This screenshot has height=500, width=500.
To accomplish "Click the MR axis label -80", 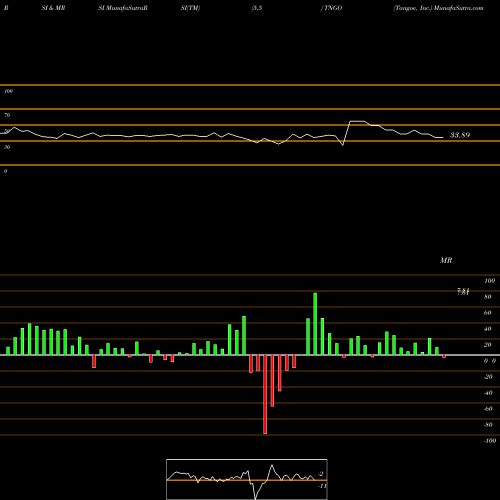I will pyautogui.click(x=488, y=425).
